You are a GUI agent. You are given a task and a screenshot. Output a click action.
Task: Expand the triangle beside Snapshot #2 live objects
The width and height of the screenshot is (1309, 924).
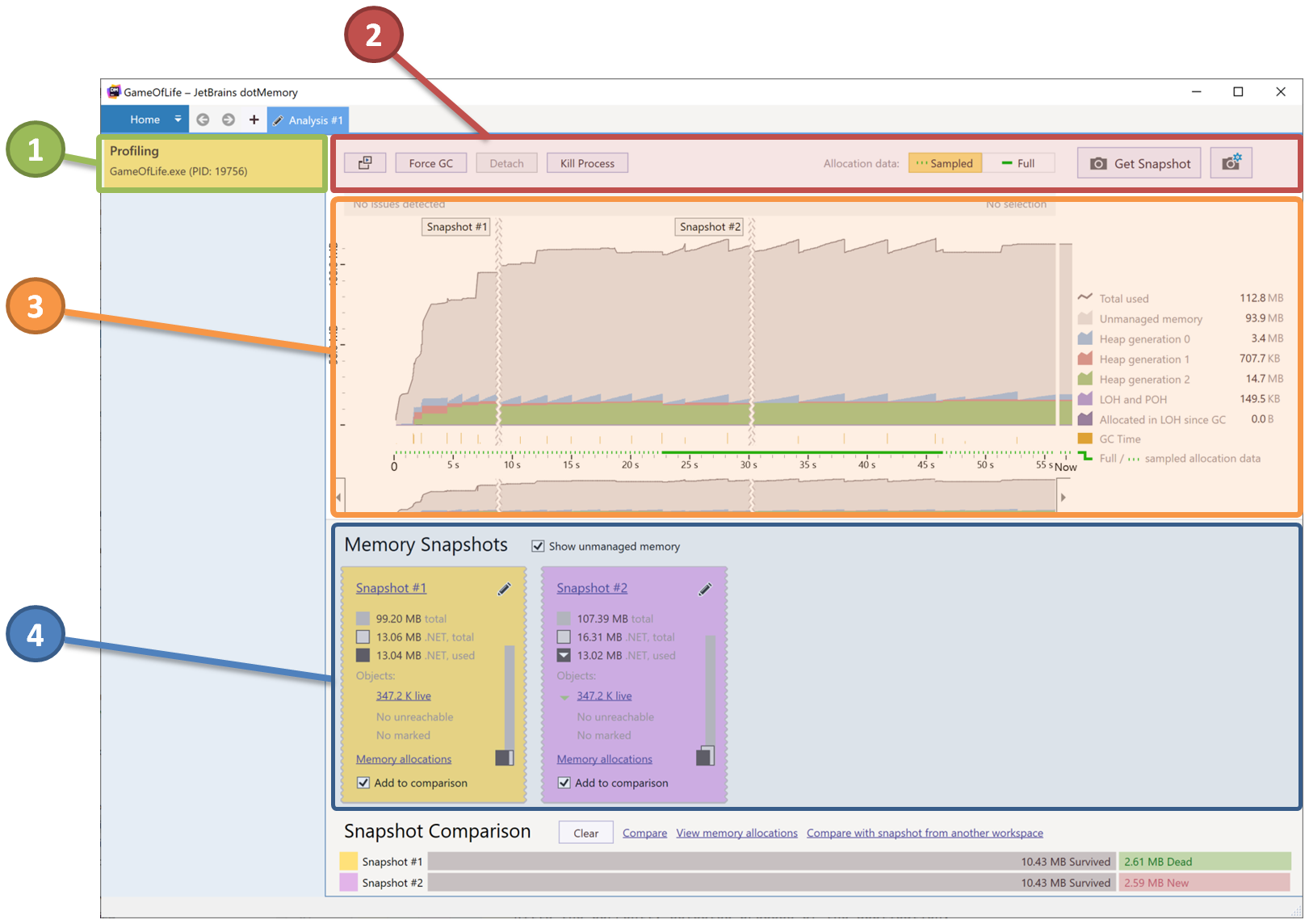pyautogui.click(x=564, y=696)
